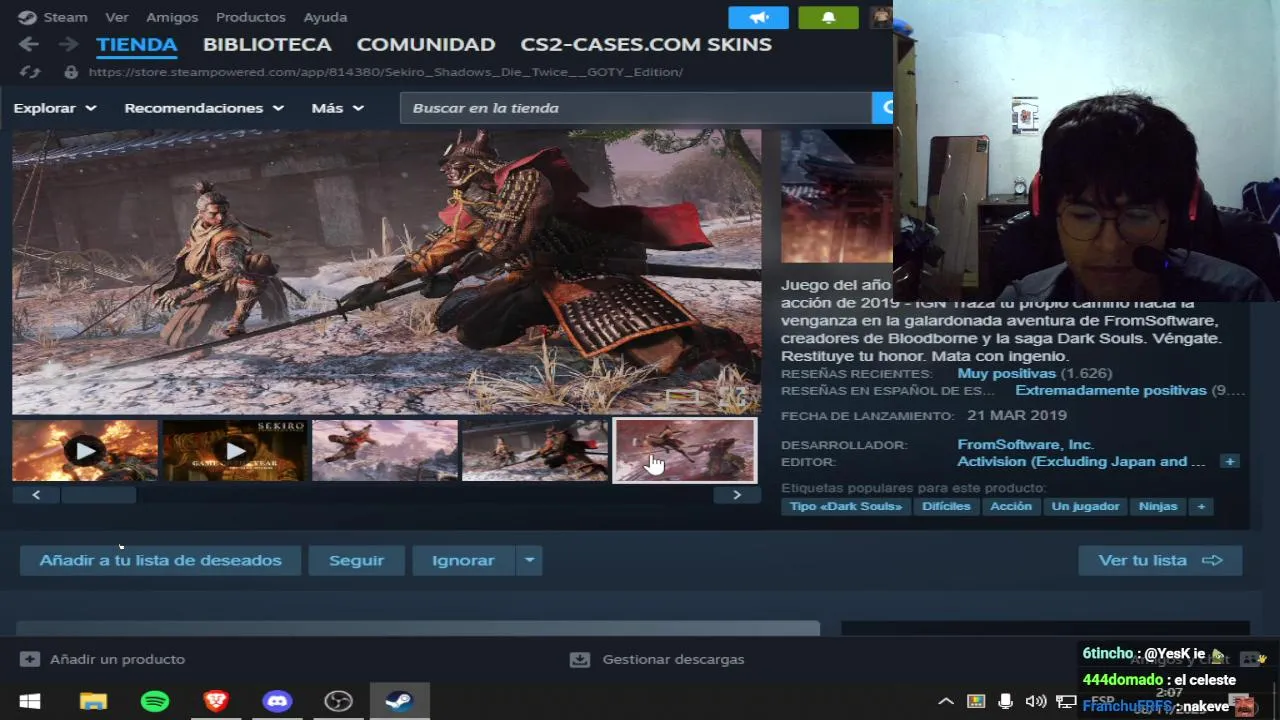Expand the Recomendaciones dropdown
Image resolution: width=1280 pixels, height=720 pixels.
click(204, 108)
